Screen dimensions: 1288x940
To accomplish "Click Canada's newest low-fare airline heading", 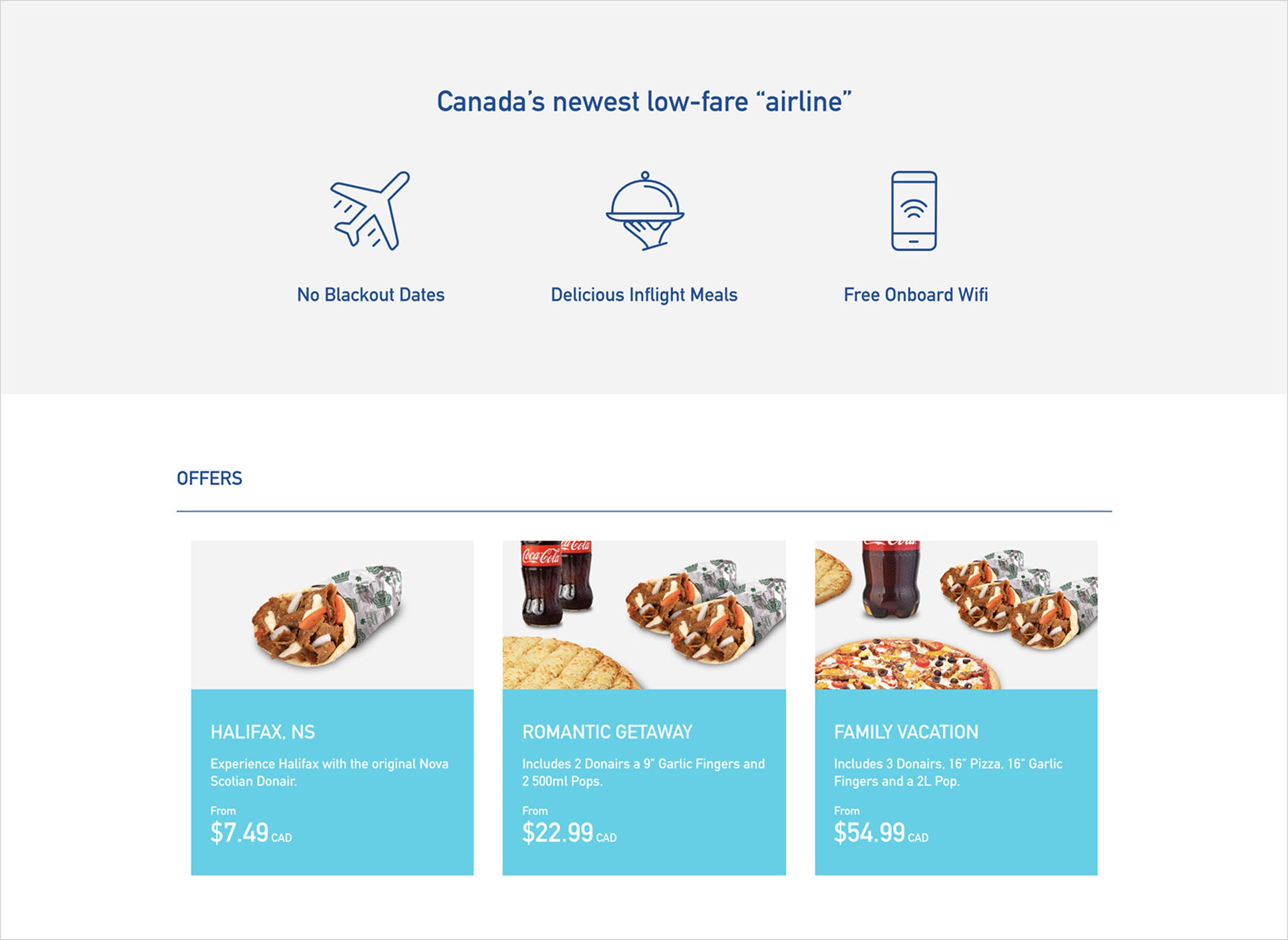I will [x=644, y=101].
